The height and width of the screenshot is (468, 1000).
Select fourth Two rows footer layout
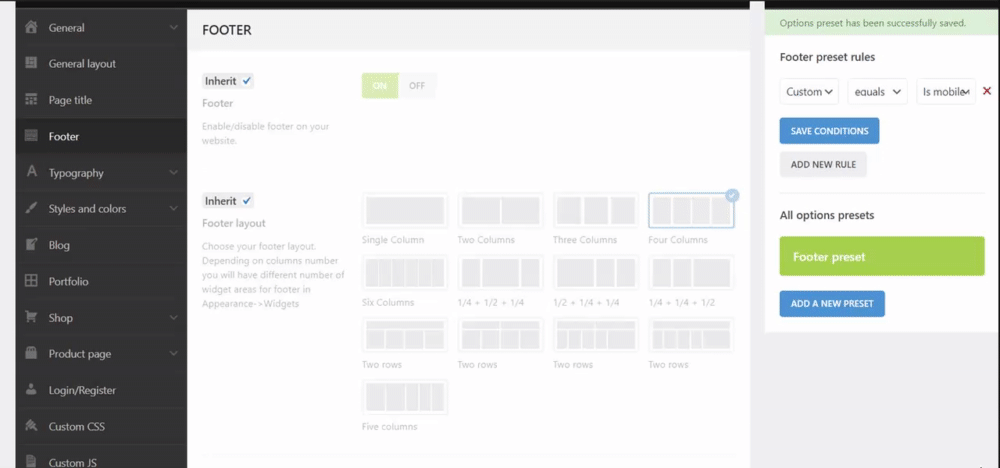691,335
